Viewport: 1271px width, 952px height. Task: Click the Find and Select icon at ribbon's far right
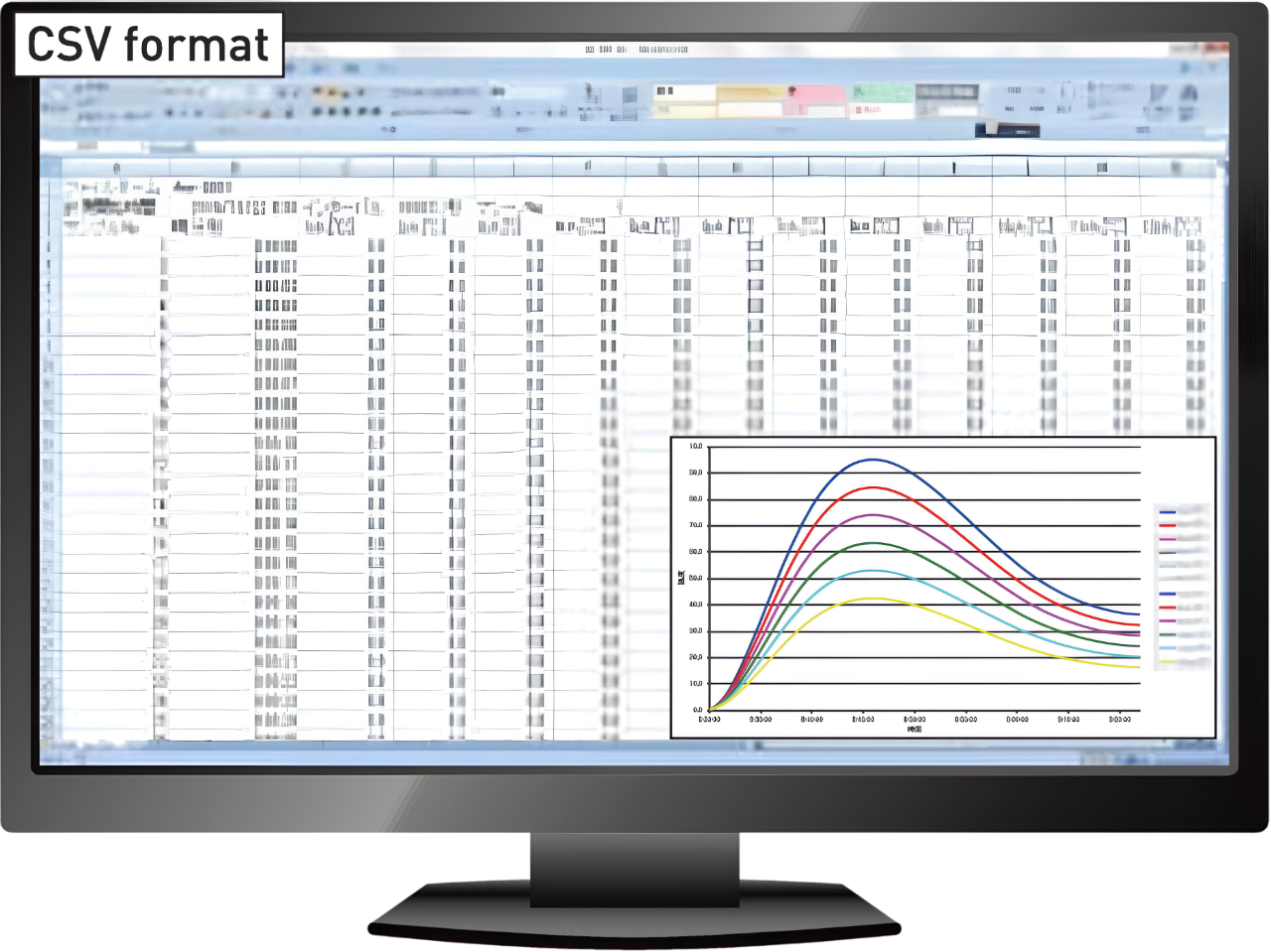[1189, 95]
